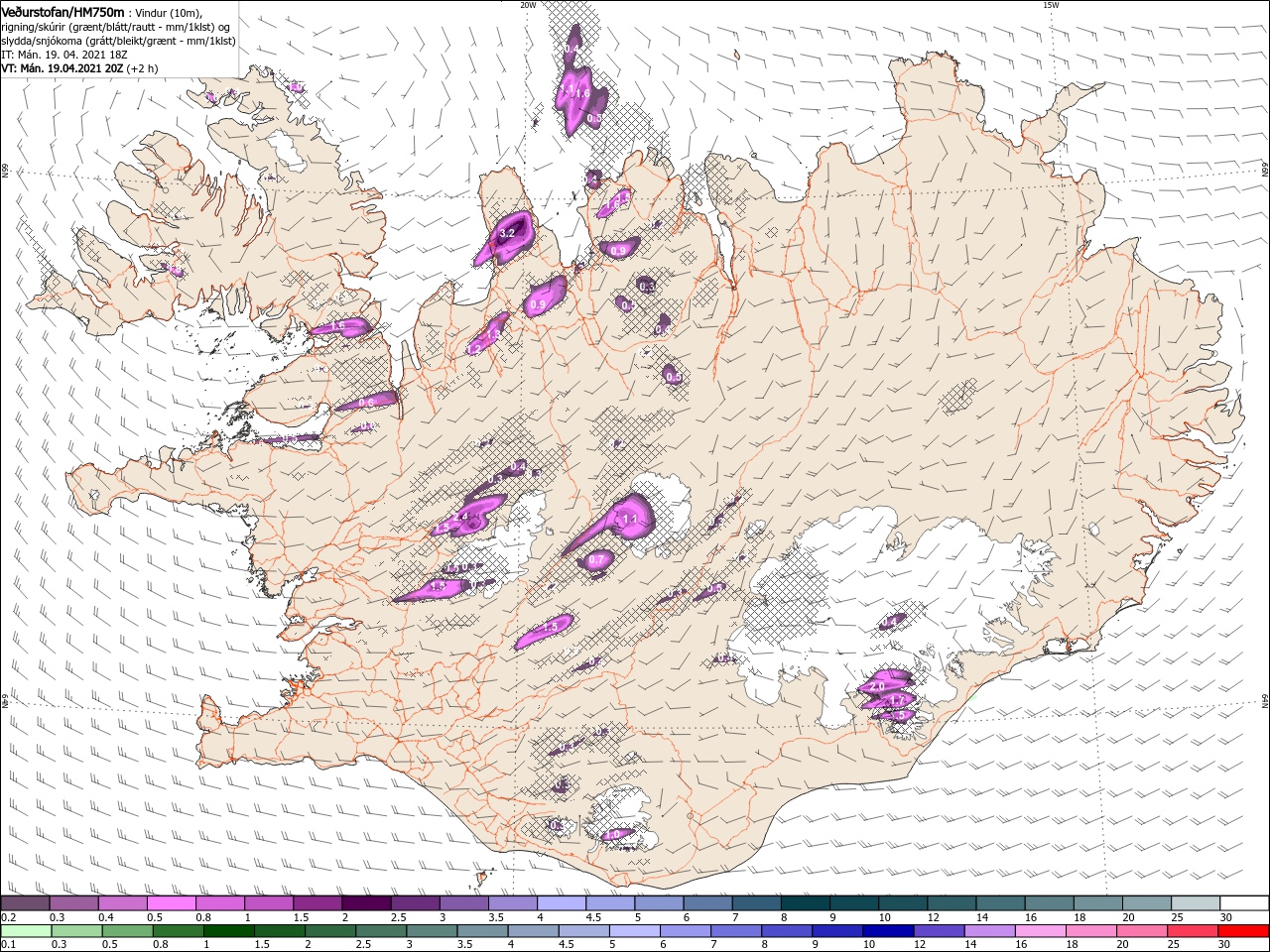The width and height of the screenshot is (1270, 952).
Task: Click the darkest purple 2–2.5 swatch in the upper legend
Action: pyautogui.click(x=365, y=903)
